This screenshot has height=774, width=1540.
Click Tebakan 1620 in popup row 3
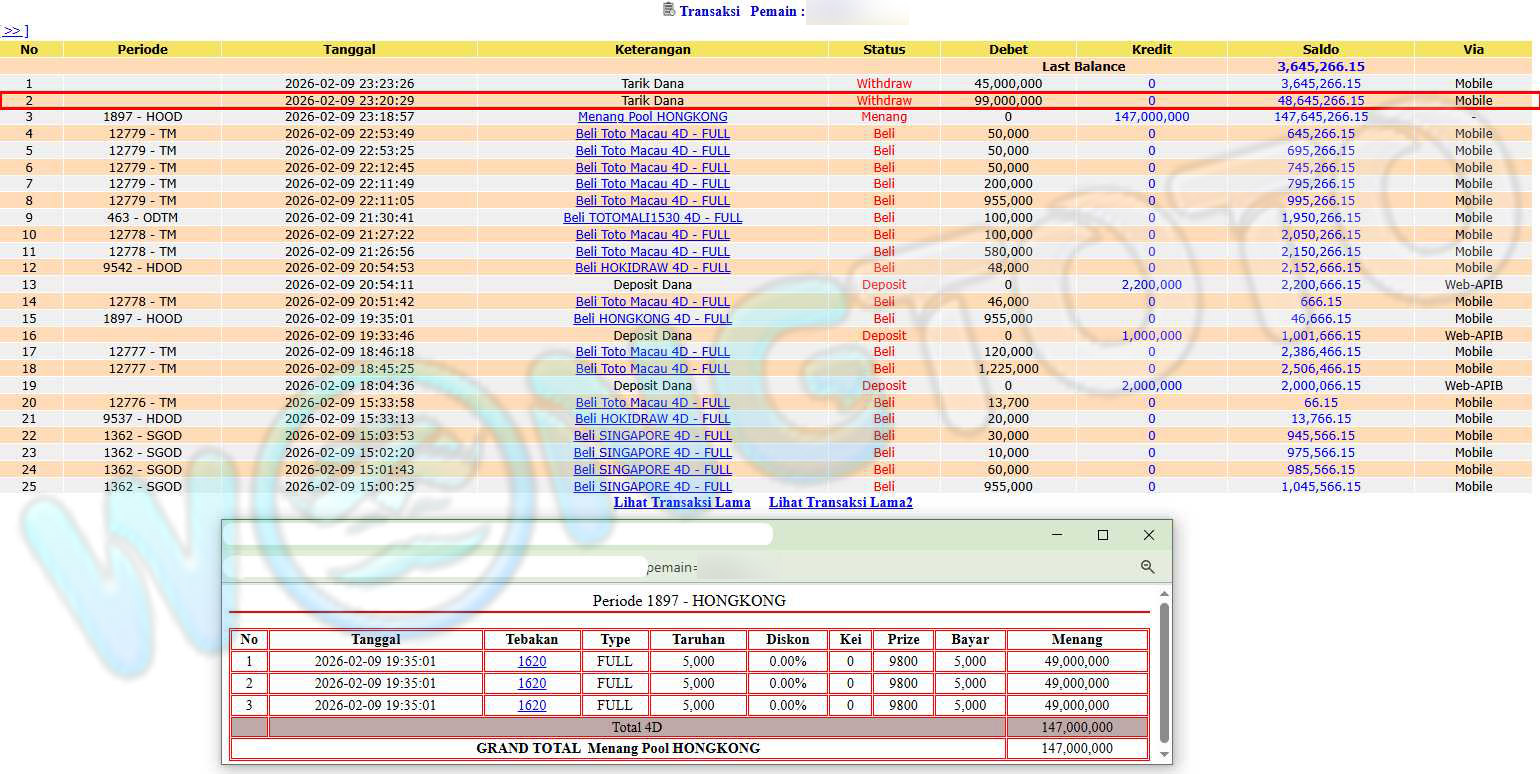coord(532,706)
